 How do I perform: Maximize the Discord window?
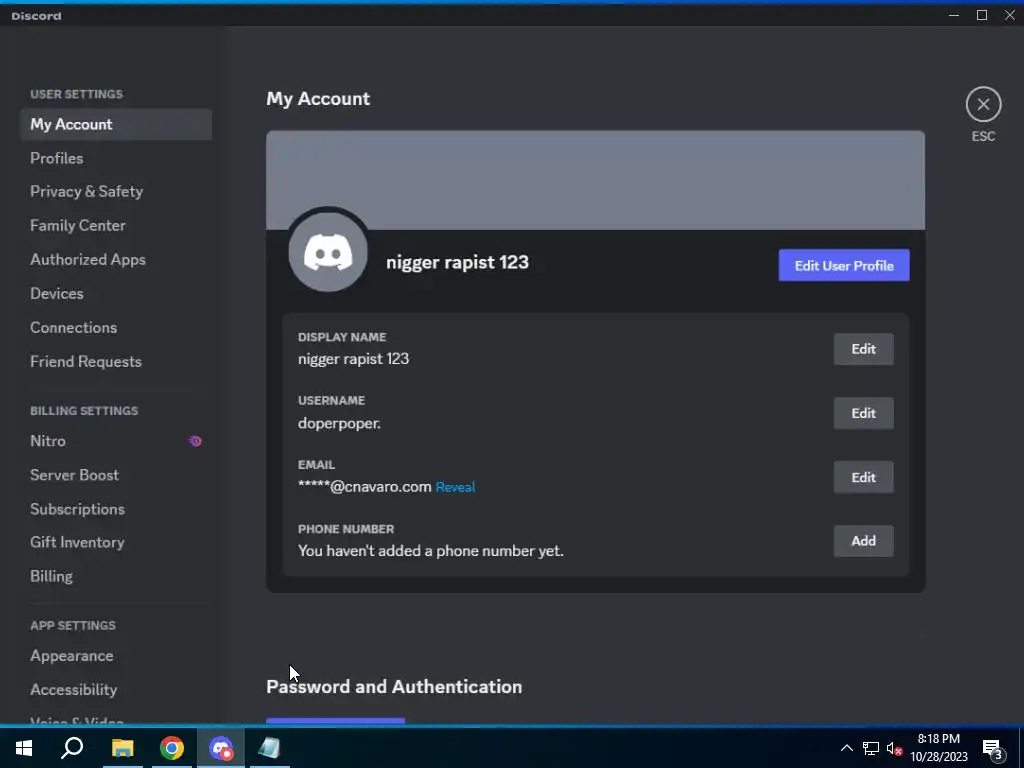coord(982,15)
